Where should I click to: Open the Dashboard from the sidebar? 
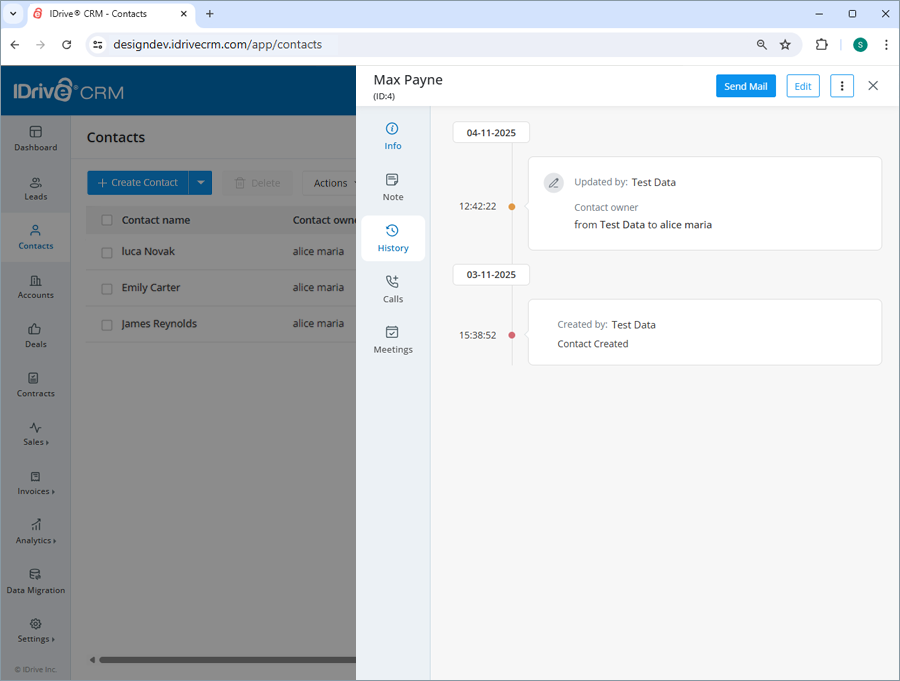point(35,139)
